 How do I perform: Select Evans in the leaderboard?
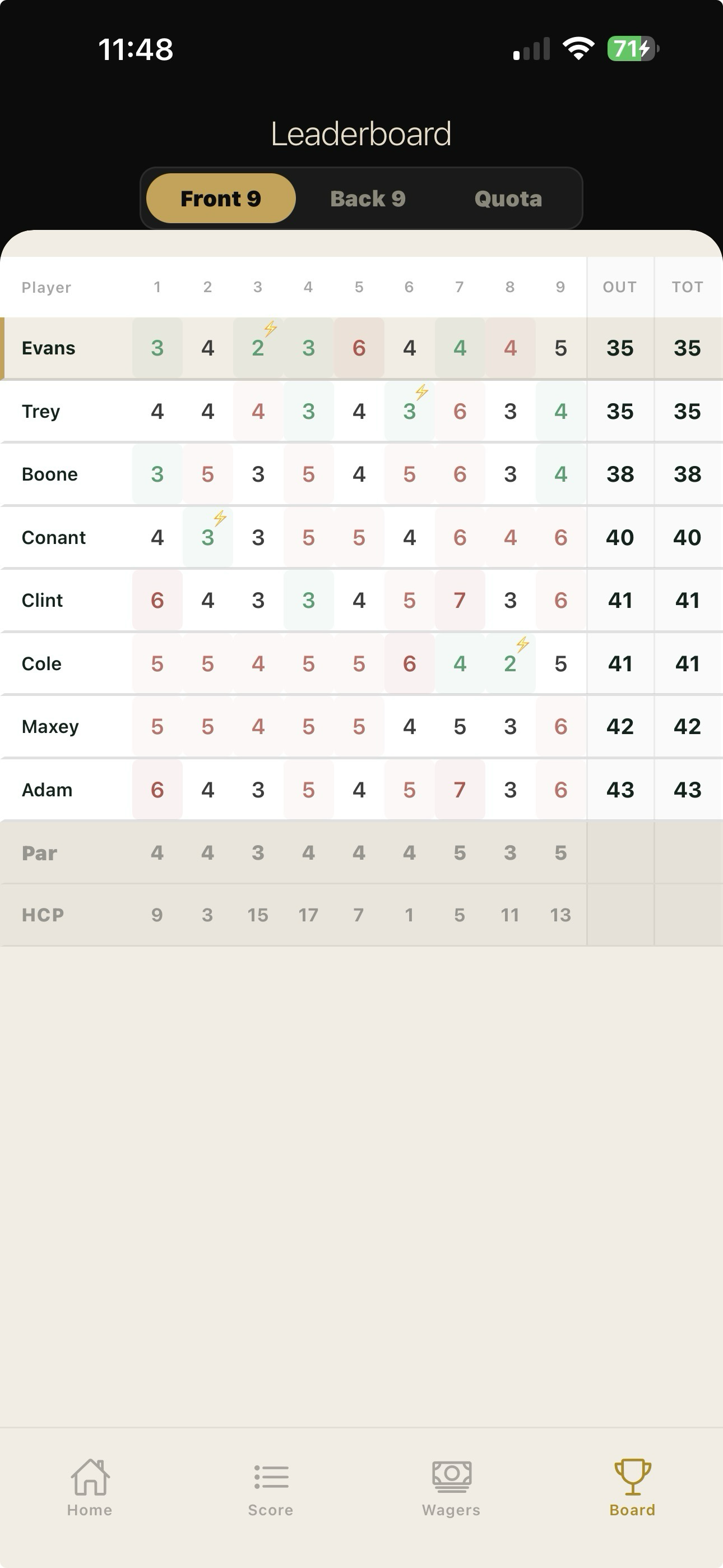tap(48, 348)
